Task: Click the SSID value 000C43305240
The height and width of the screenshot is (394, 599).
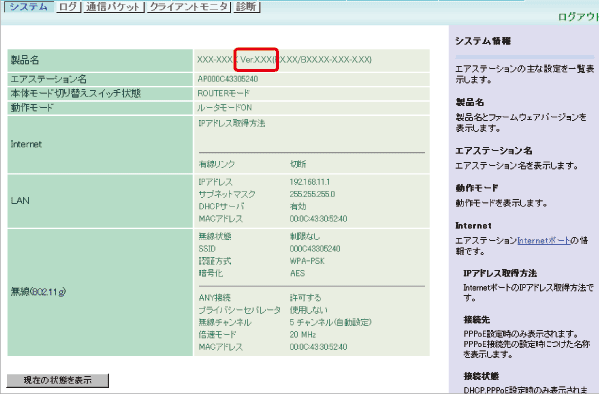Action: pyautogui.click(x=315, y=249)
